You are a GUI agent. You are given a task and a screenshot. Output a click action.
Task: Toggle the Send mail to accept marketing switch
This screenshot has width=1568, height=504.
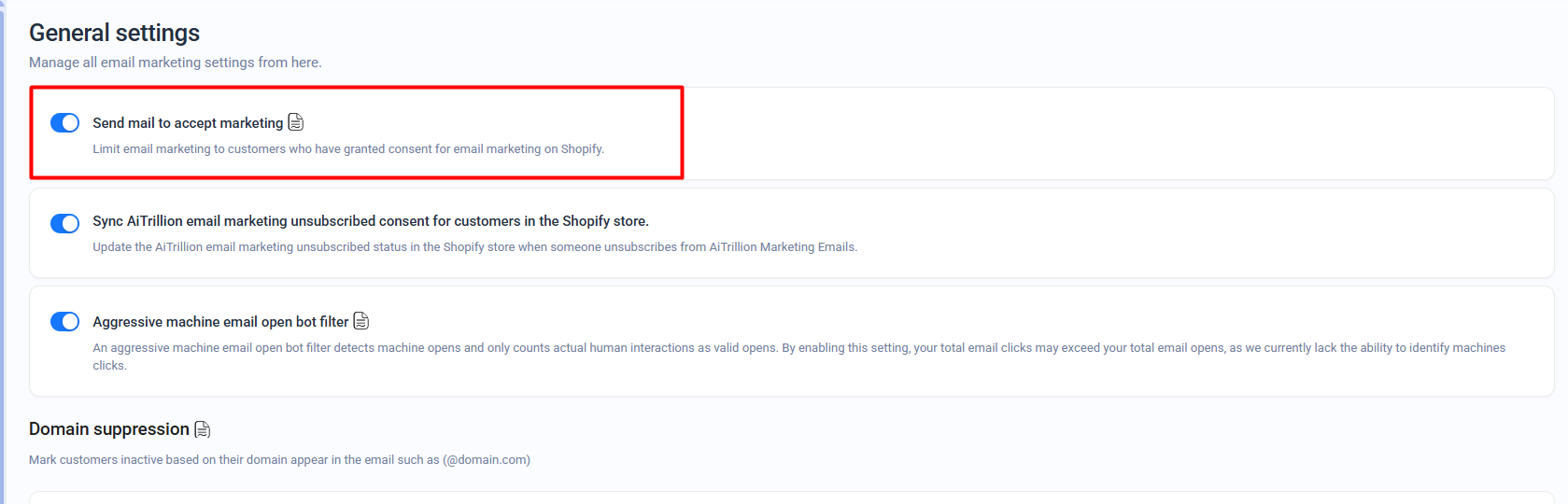pos(64,123)
